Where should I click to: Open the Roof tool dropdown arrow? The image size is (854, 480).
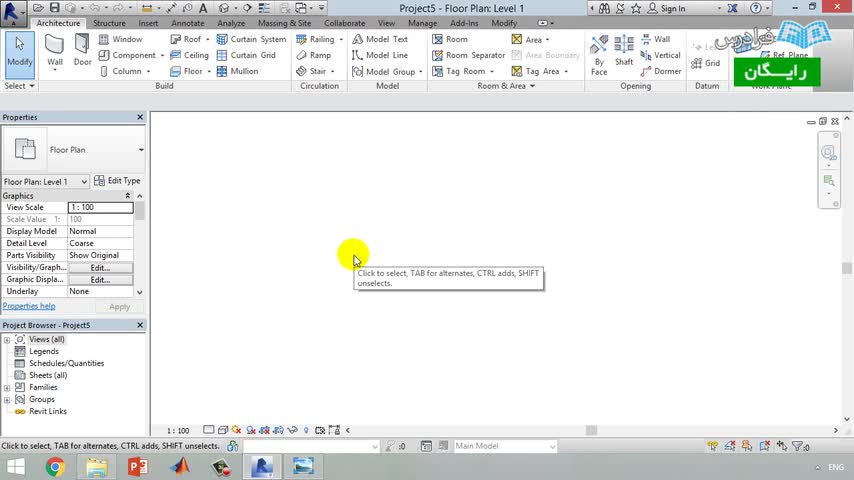[x=208, y=39]
